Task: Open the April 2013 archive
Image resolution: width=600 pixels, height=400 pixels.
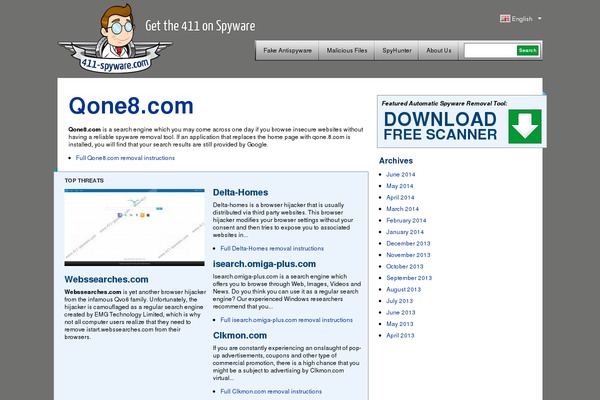Action: coord(400,335)
